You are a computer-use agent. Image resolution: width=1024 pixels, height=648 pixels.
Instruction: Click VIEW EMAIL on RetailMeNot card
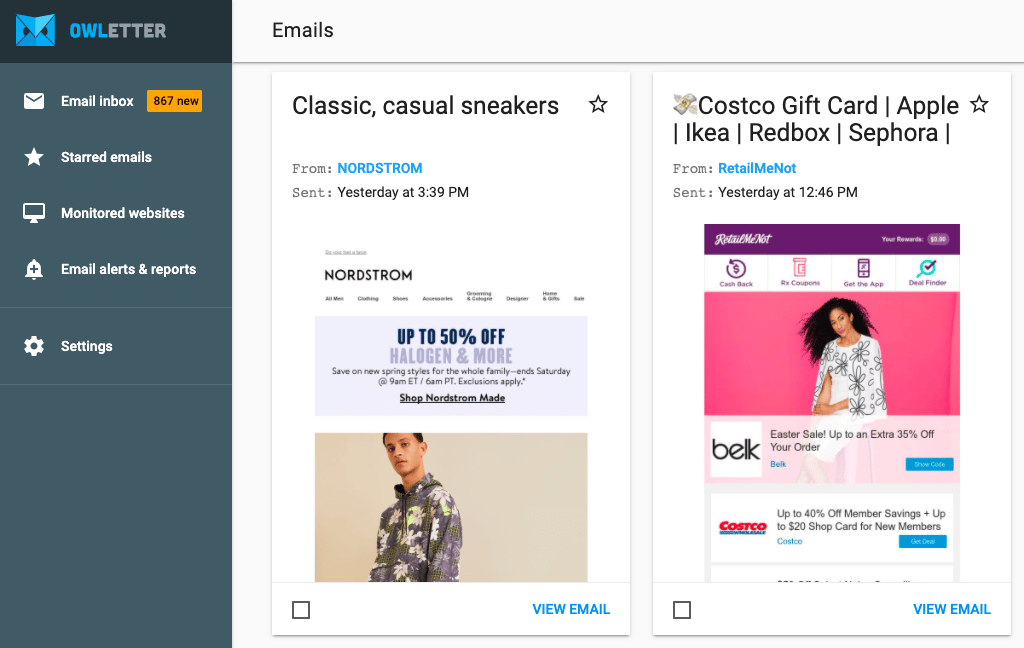point(952,609)
